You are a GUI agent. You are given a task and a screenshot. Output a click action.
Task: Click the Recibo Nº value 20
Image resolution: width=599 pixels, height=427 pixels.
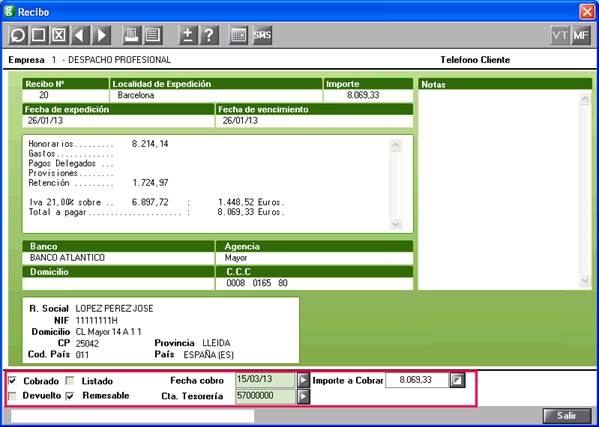[x=44, y=95]
